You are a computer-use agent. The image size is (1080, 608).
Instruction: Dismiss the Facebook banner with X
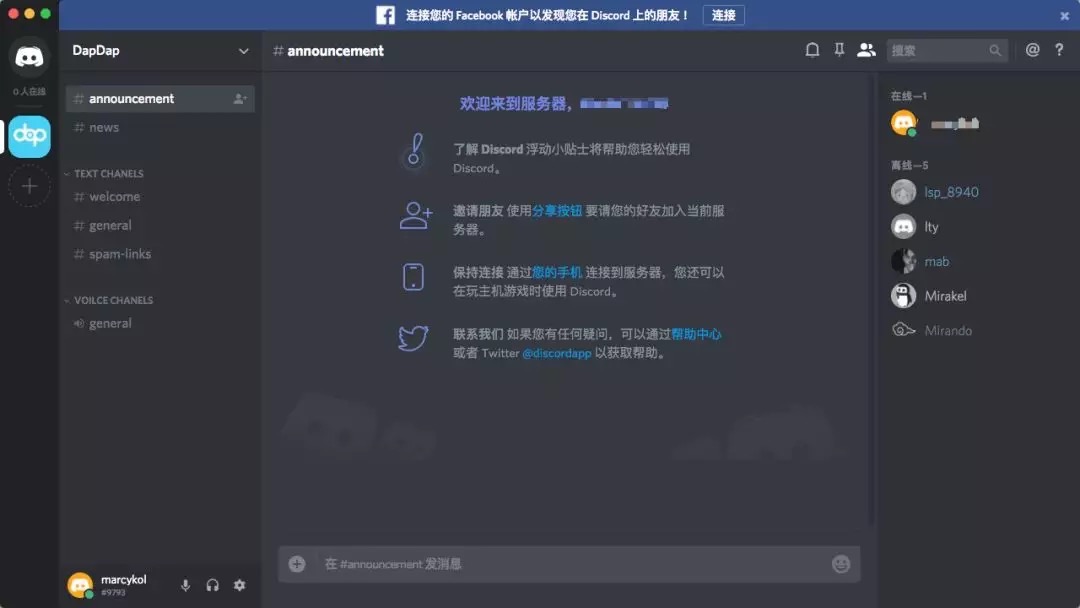[1064, 16]
